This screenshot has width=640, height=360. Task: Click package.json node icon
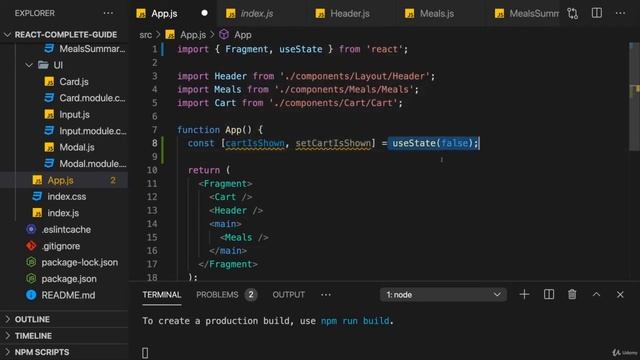31,278
